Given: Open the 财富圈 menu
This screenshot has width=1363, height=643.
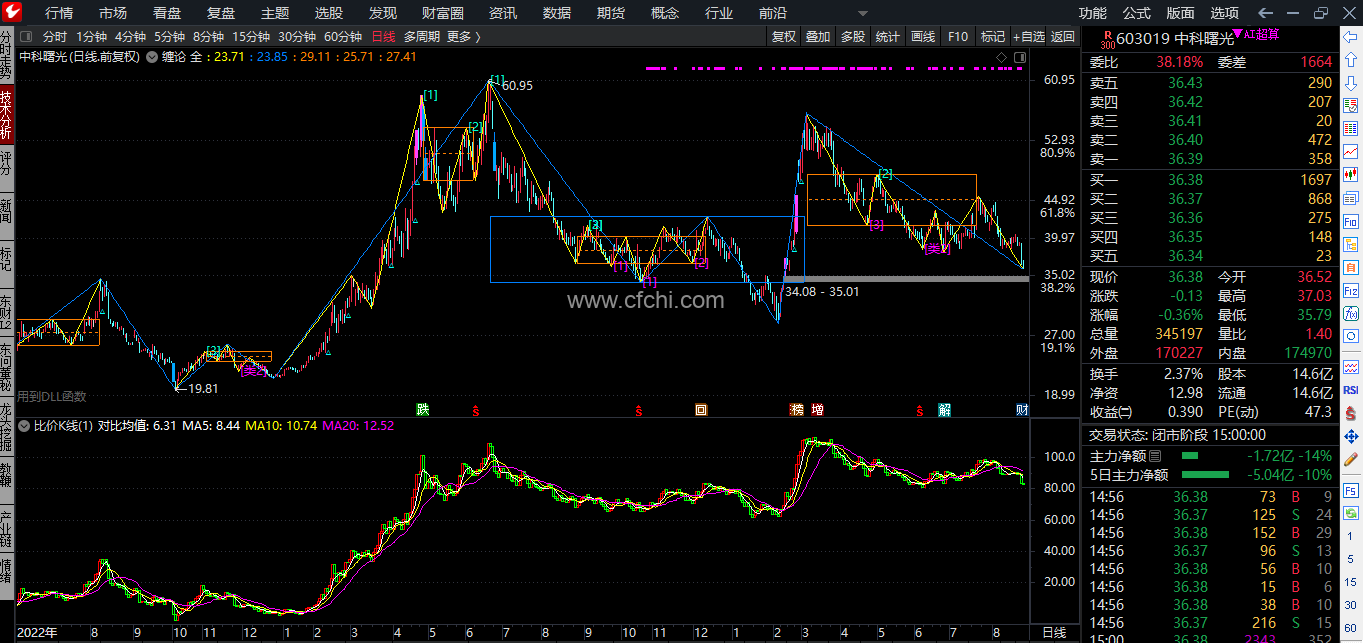Looking at the screenshot, I should click(x=443, y=13).
